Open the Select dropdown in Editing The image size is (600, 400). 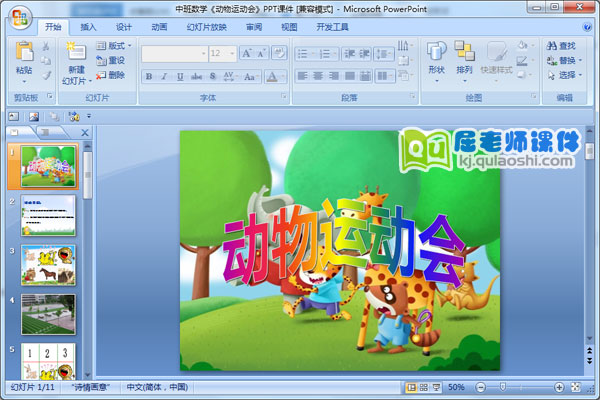point(565,75)
